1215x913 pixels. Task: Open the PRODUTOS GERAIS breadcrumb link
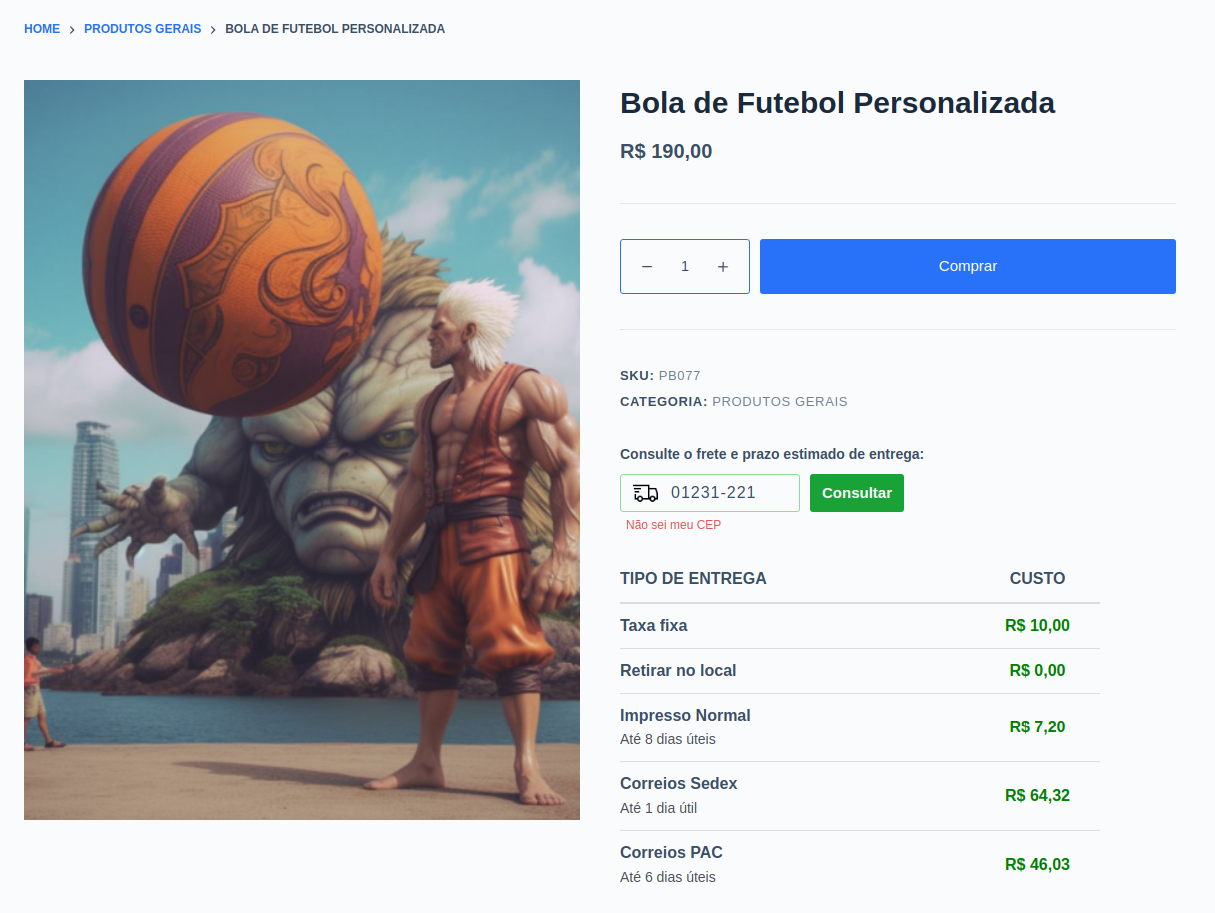[143, 29]
